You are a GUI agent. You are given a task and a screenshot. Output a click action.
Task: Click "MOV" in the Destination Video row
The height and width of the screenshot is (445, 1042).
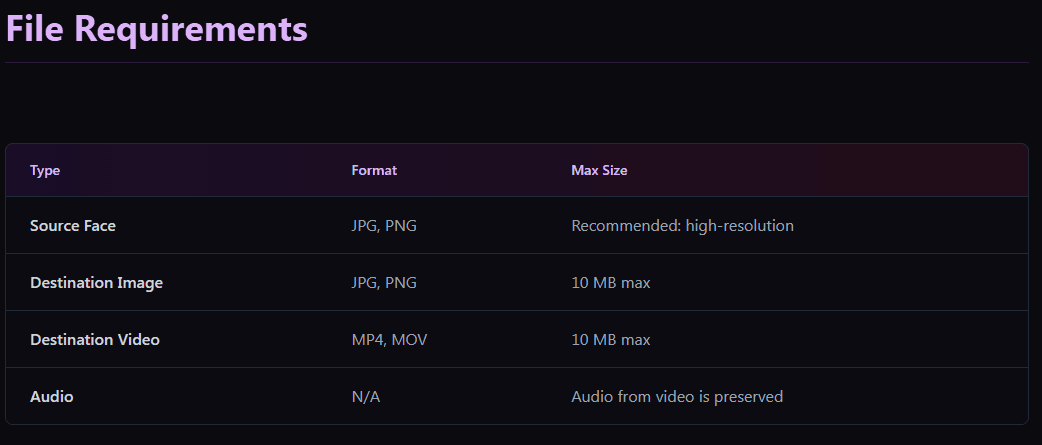409,340
